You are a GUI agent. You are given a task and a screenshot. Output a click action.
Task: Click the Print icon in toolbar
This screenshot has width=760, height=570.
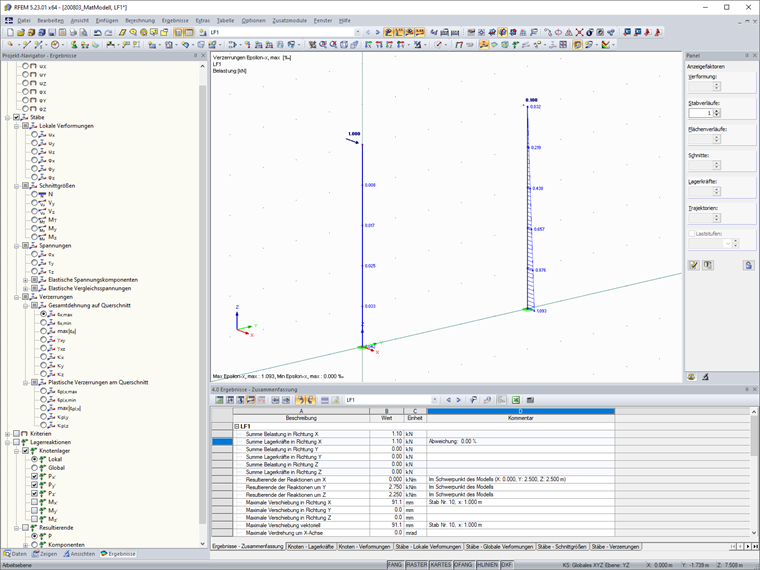click(73, 32)
